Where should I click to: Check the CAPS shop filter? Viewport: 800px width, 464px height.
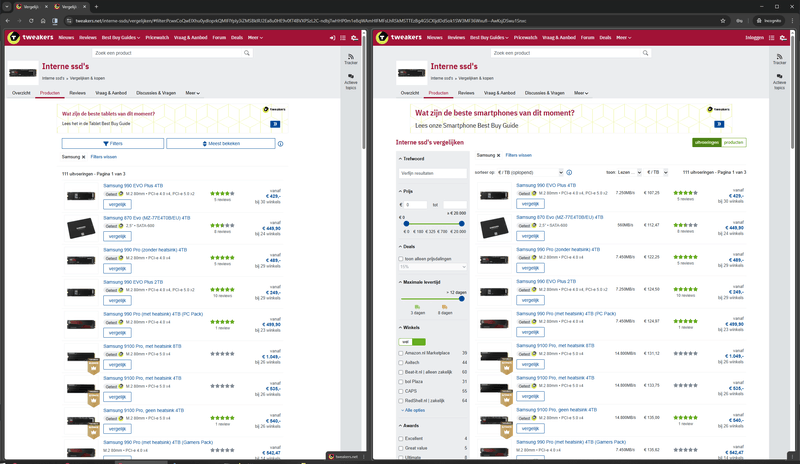401,391
